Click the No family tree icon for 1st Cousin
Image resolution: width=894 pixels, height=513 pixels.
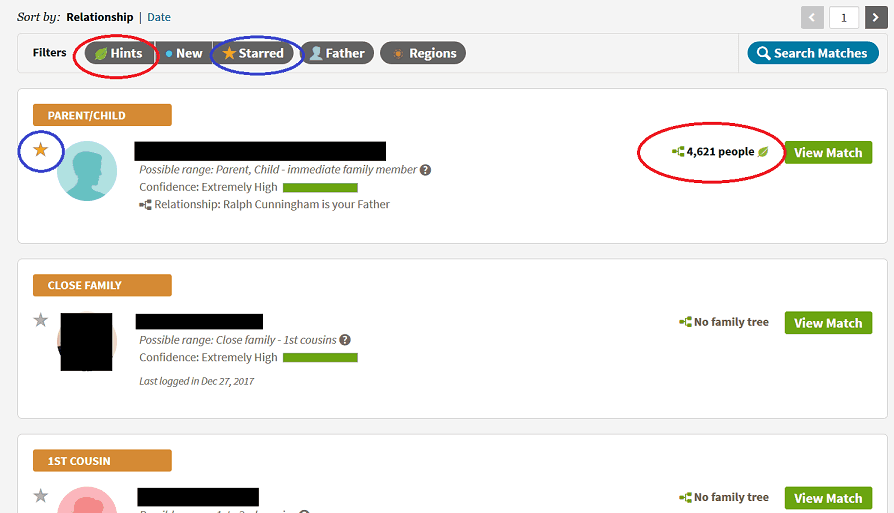685,498
